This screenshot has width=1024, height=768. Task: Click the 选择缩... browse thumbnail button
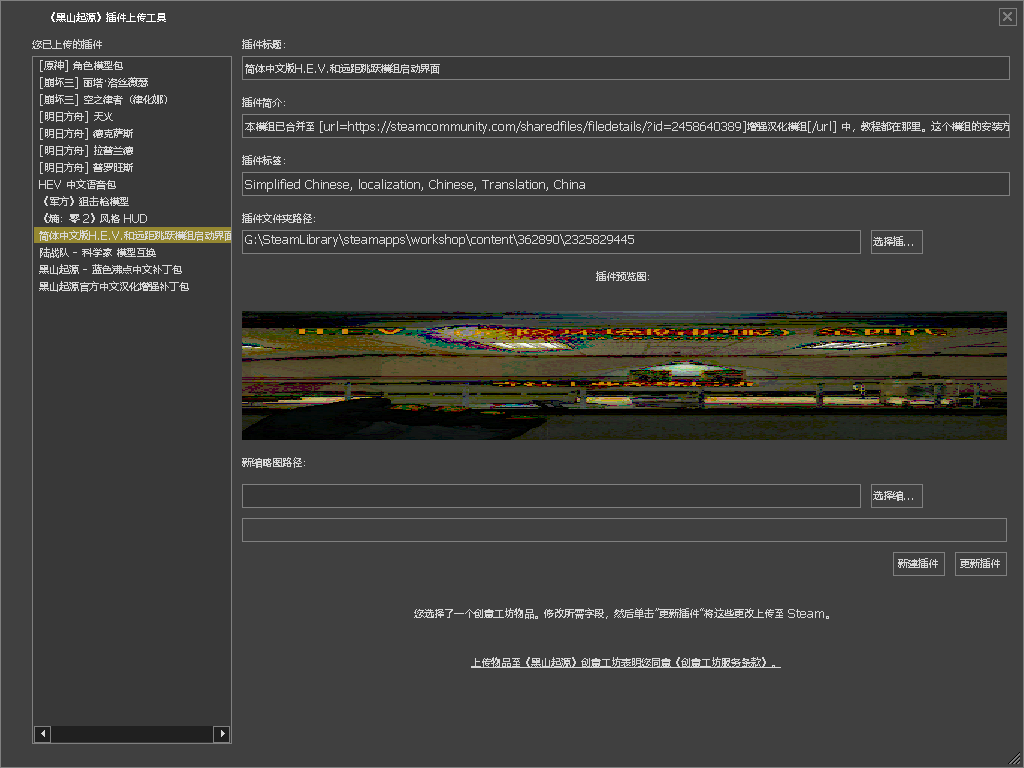click(897, 496)
